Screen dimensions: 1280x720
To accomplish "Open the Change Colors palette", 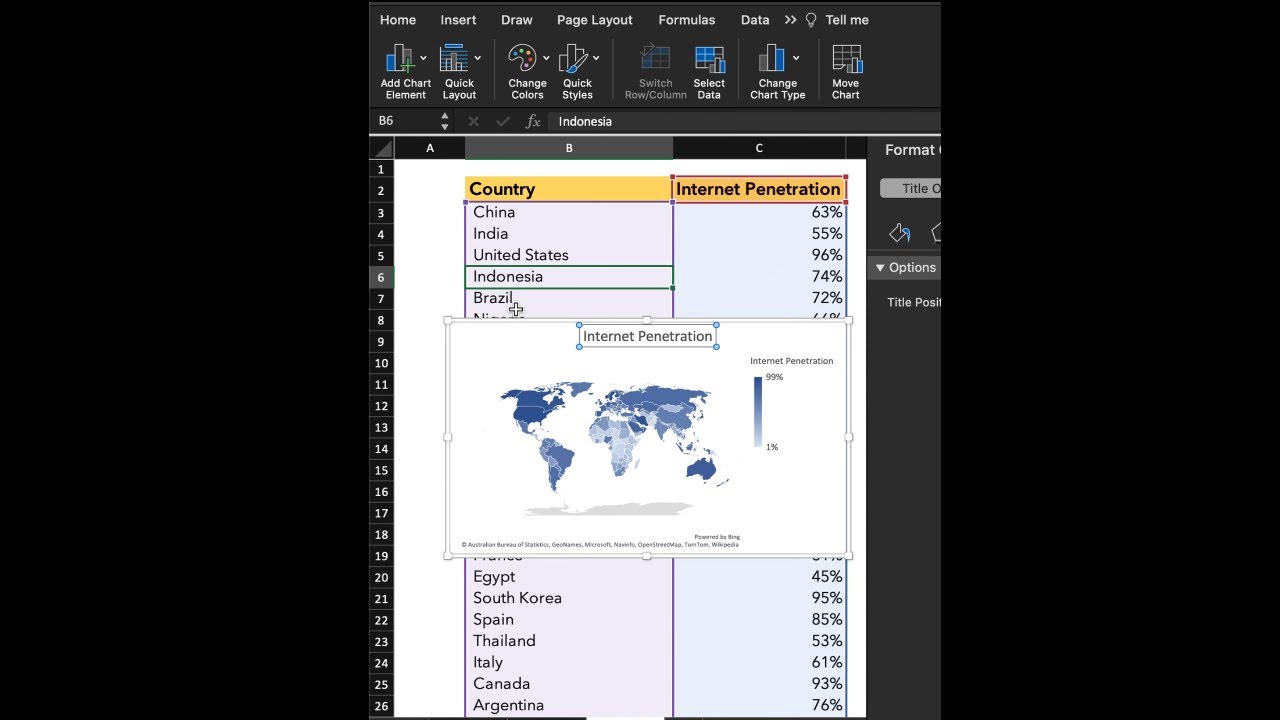I will pyautogui.click(x=527, y=72).
